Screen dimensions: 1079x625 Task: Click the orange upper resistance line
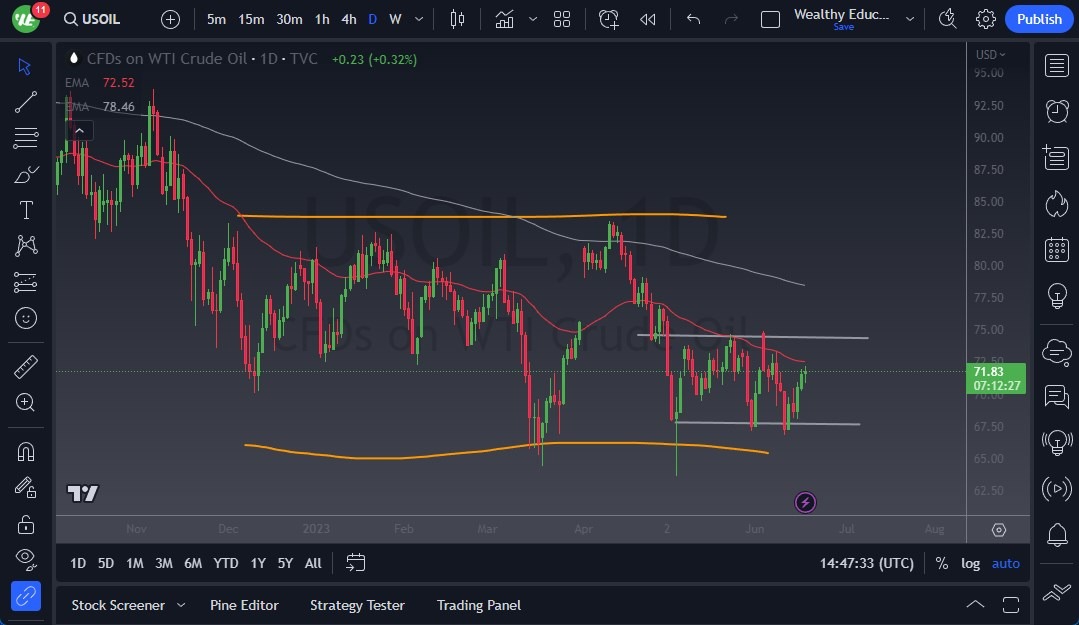click(x=480, y=216)
